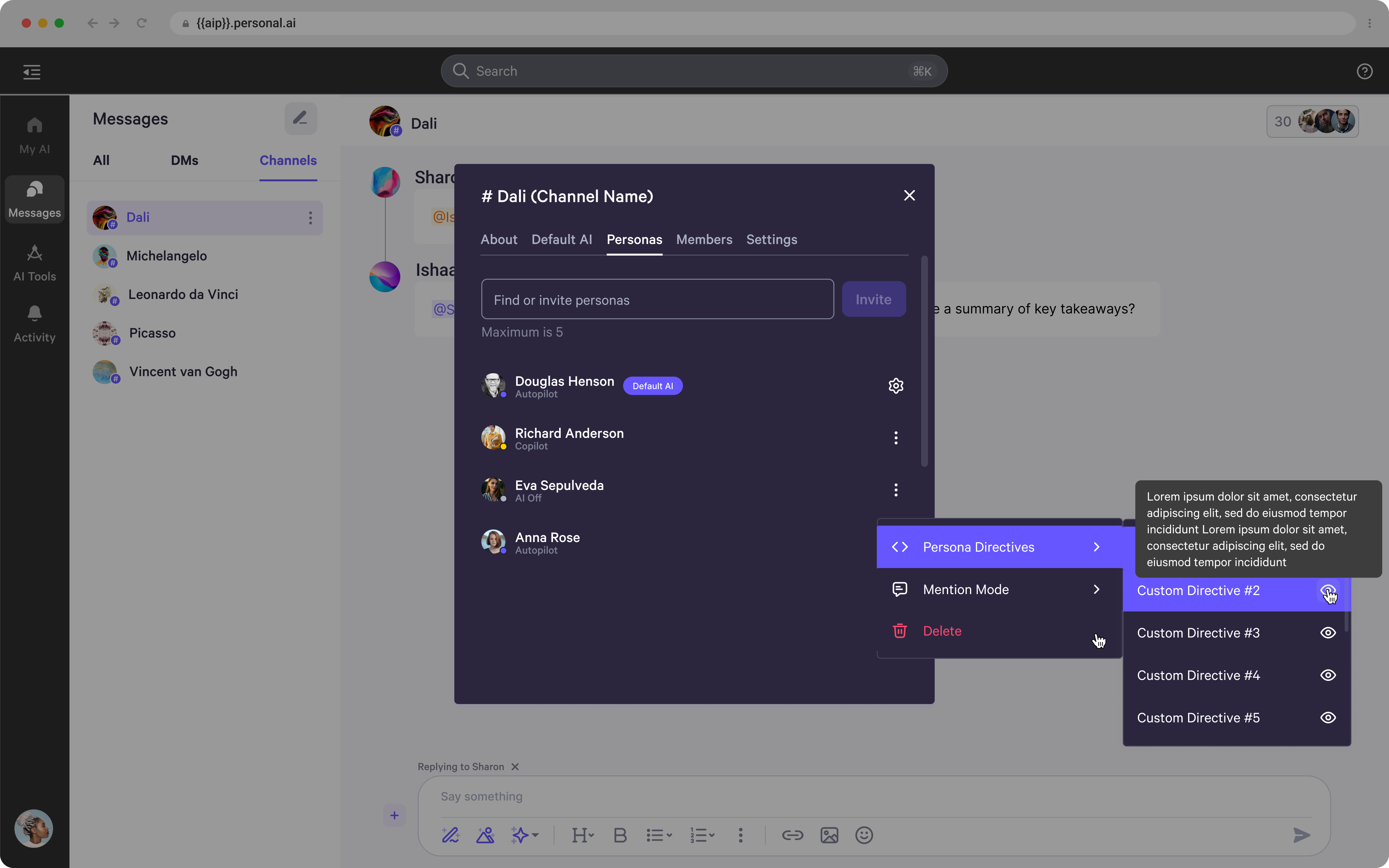Open the AI Tools sidebar section

click(x=34, y=263)
